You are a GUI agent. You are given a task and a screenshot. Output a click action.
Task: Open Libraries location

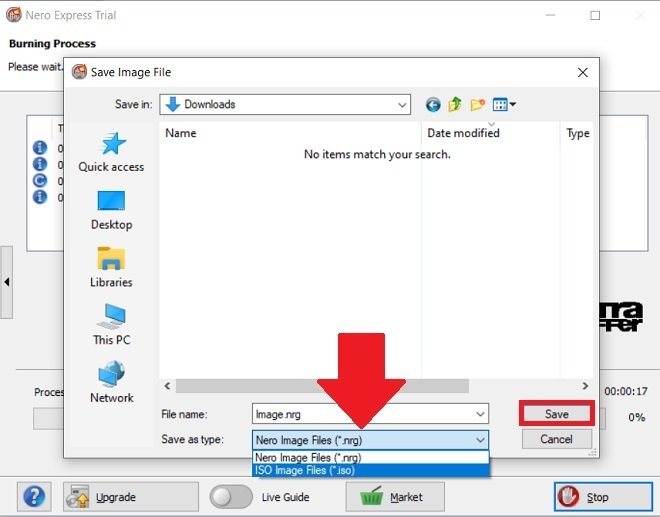(111, 267)
